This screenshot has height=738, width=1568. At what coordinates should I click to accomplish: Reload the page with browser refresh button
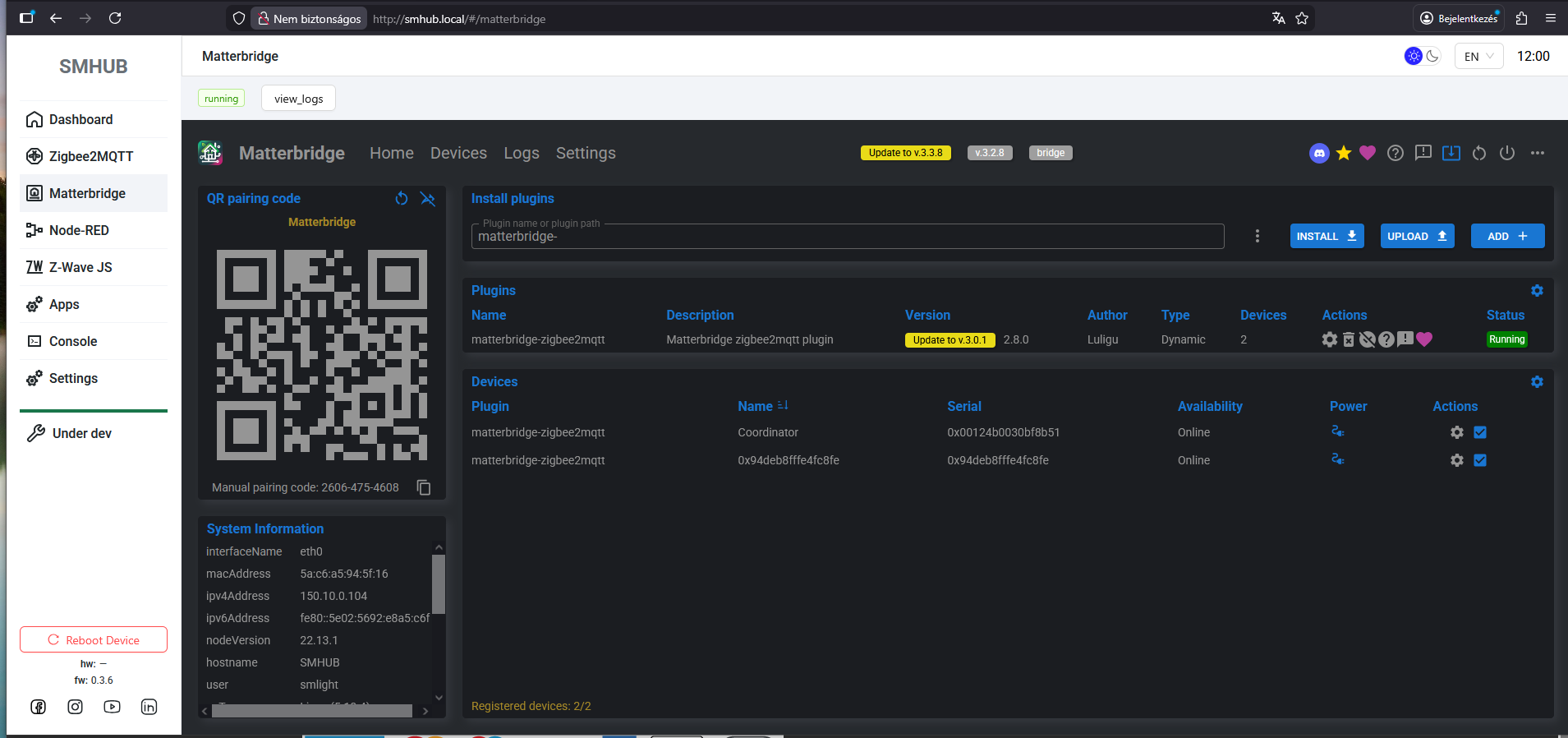coord(115,18)
